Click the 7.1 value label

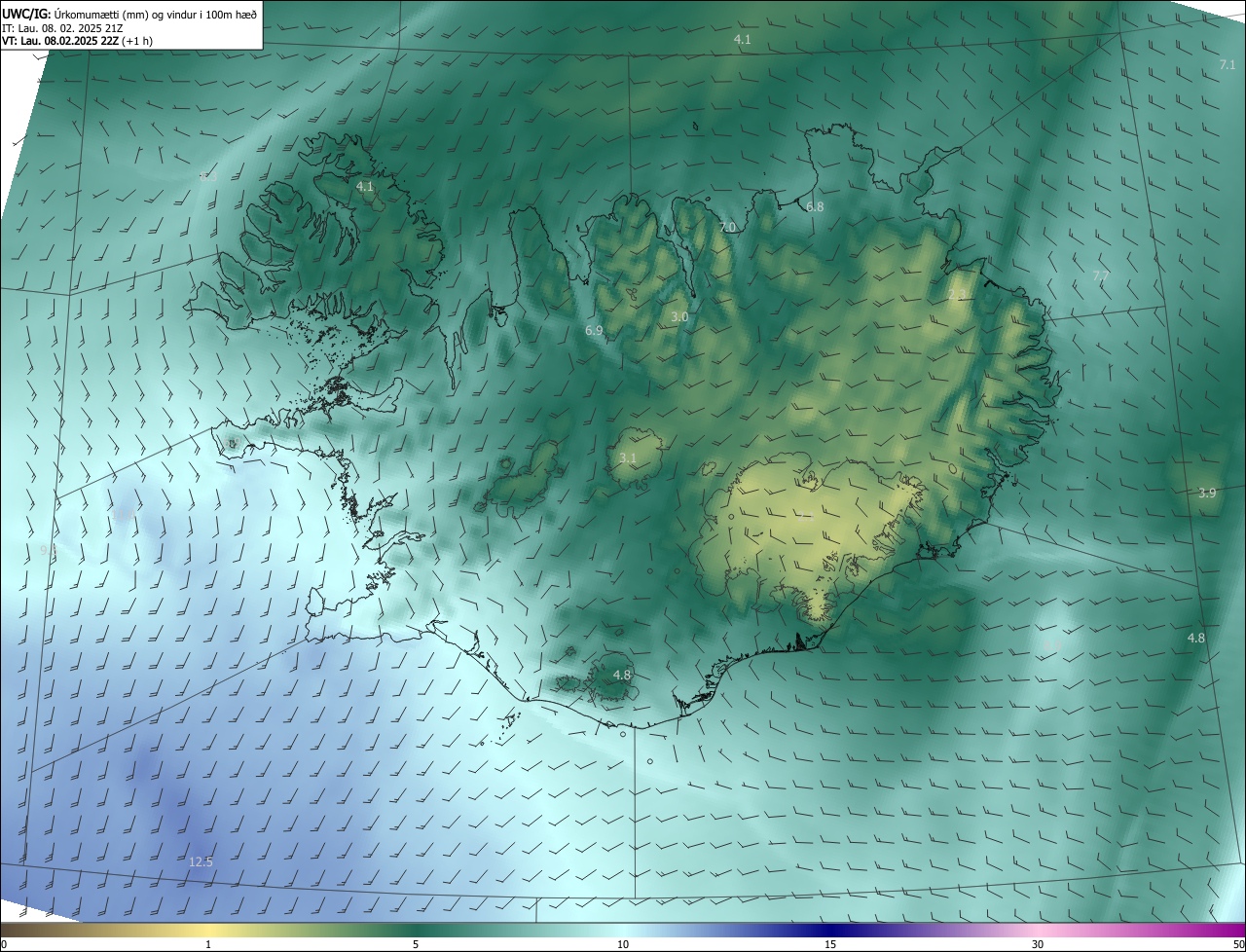click(1228, 64)
